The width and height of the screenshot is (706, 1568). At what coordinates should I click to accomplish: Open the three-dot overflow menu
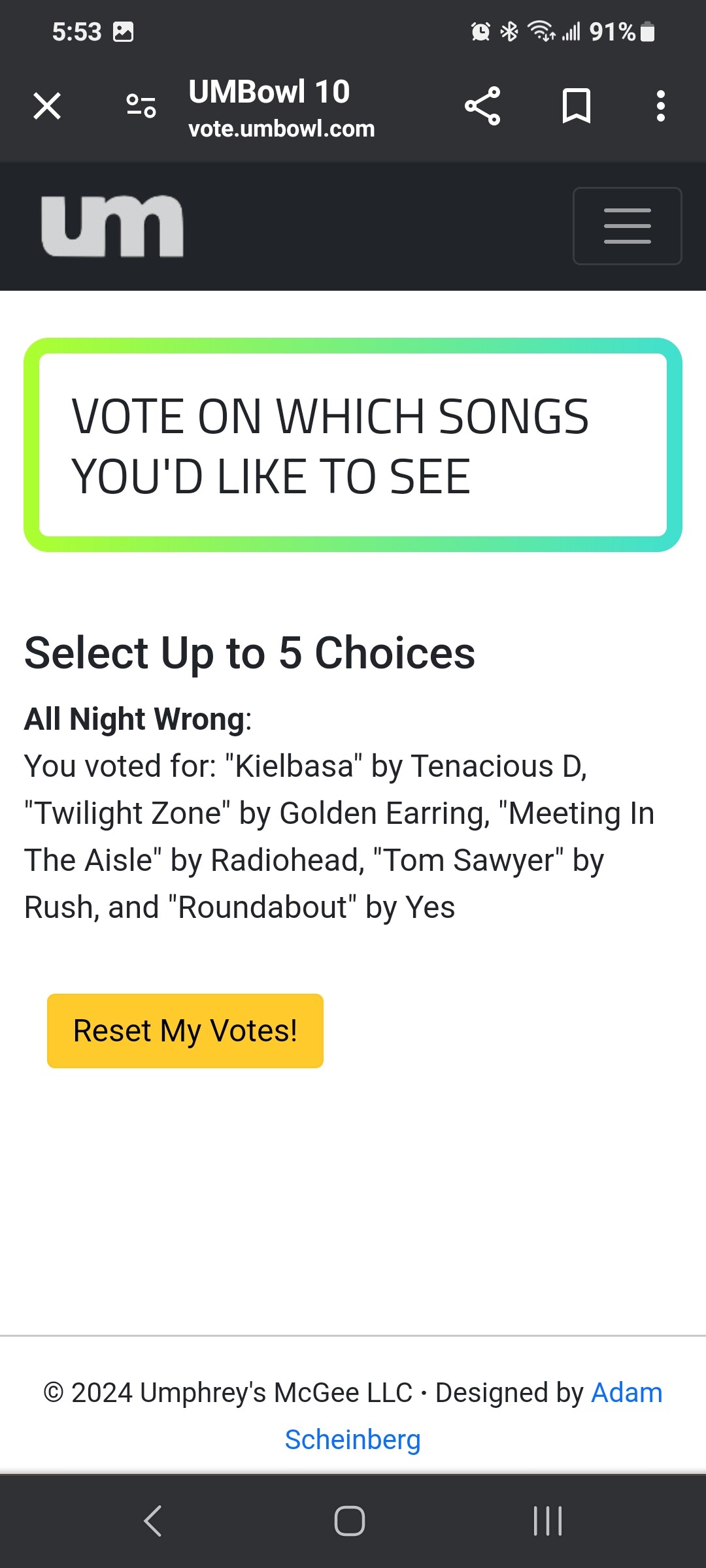[x=661, y=106]
